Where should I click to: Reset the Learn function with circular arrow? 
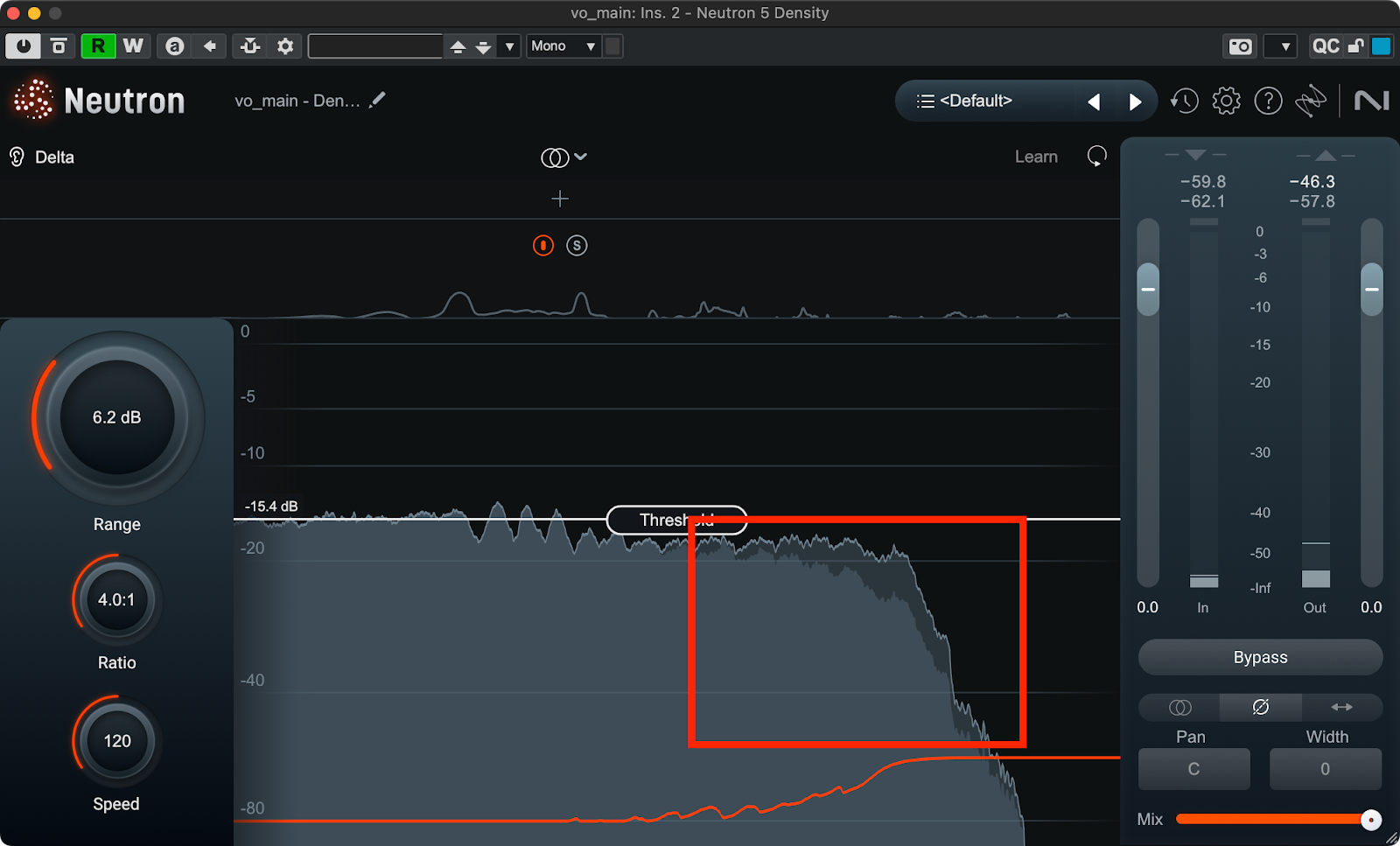coord(1096,157)
